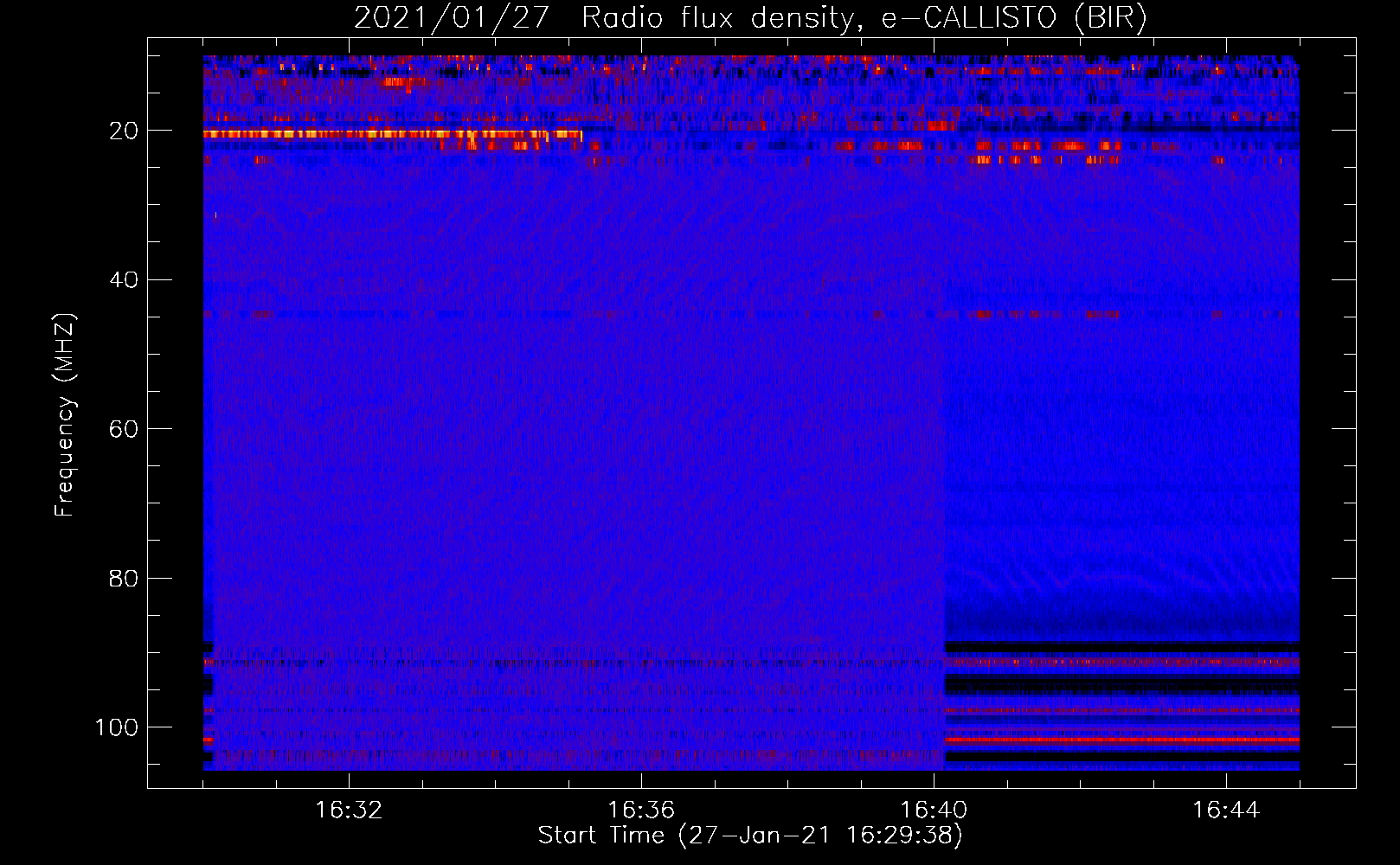Click the 100 MHz frequency tick label
This screenshot has width=1400, height=865.
coord(117,727)
